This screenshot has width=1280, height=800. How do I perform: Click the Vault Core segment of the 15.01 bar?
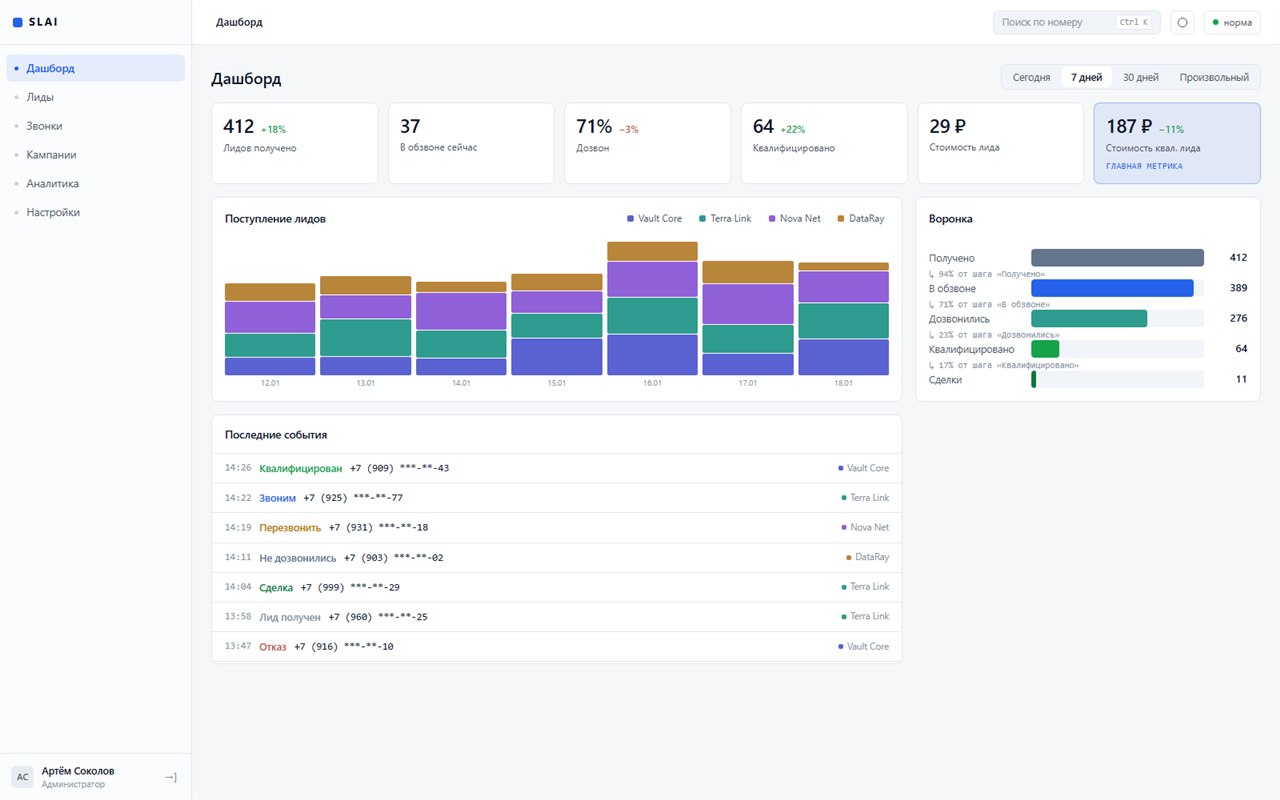coord(557,357)
